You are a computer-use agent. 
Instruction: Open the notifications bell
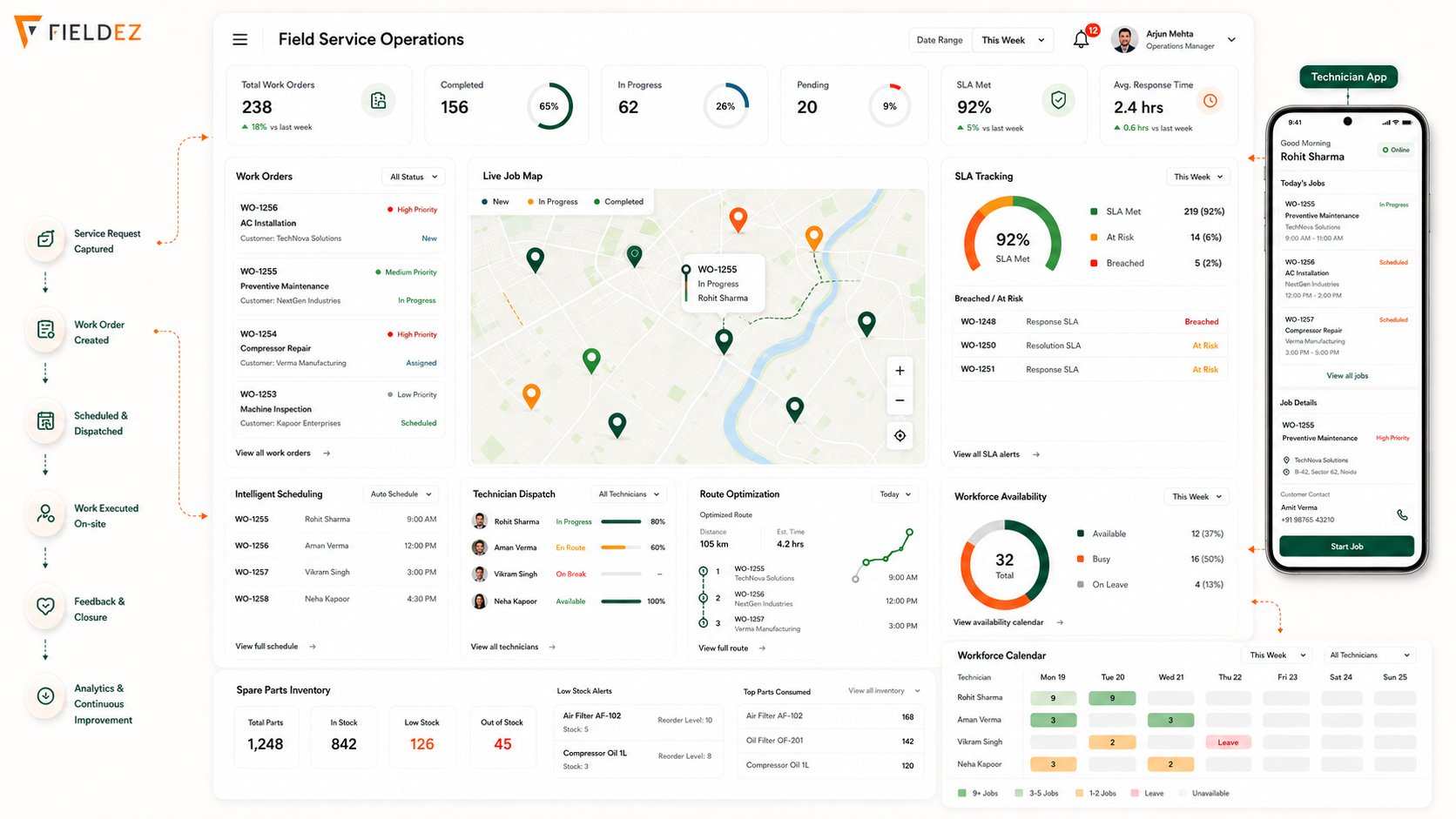(1082, 39)
